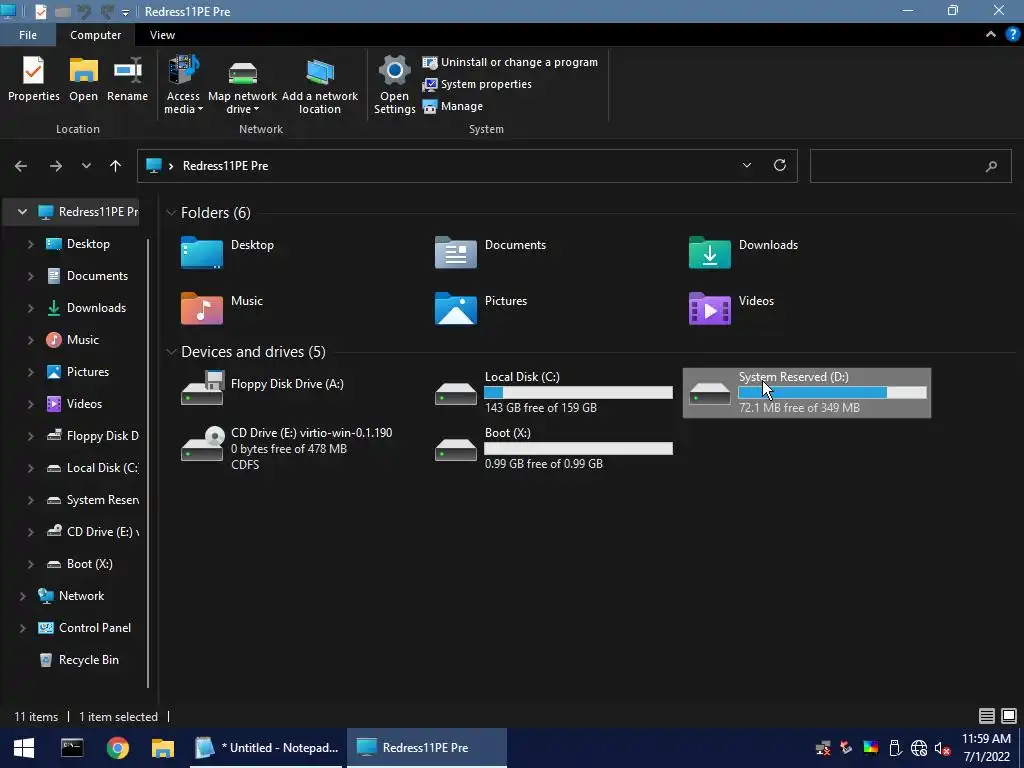Open File Explorer taskbar icon
1024x768 pixels.
click(x=163, y=748)
